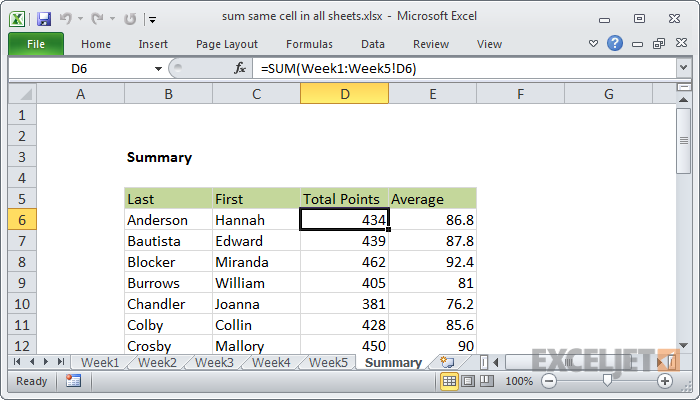Save the workbook with the floppy icon
Screen dimensions: 700x400
pyautogui.click(x=44, y=19)
